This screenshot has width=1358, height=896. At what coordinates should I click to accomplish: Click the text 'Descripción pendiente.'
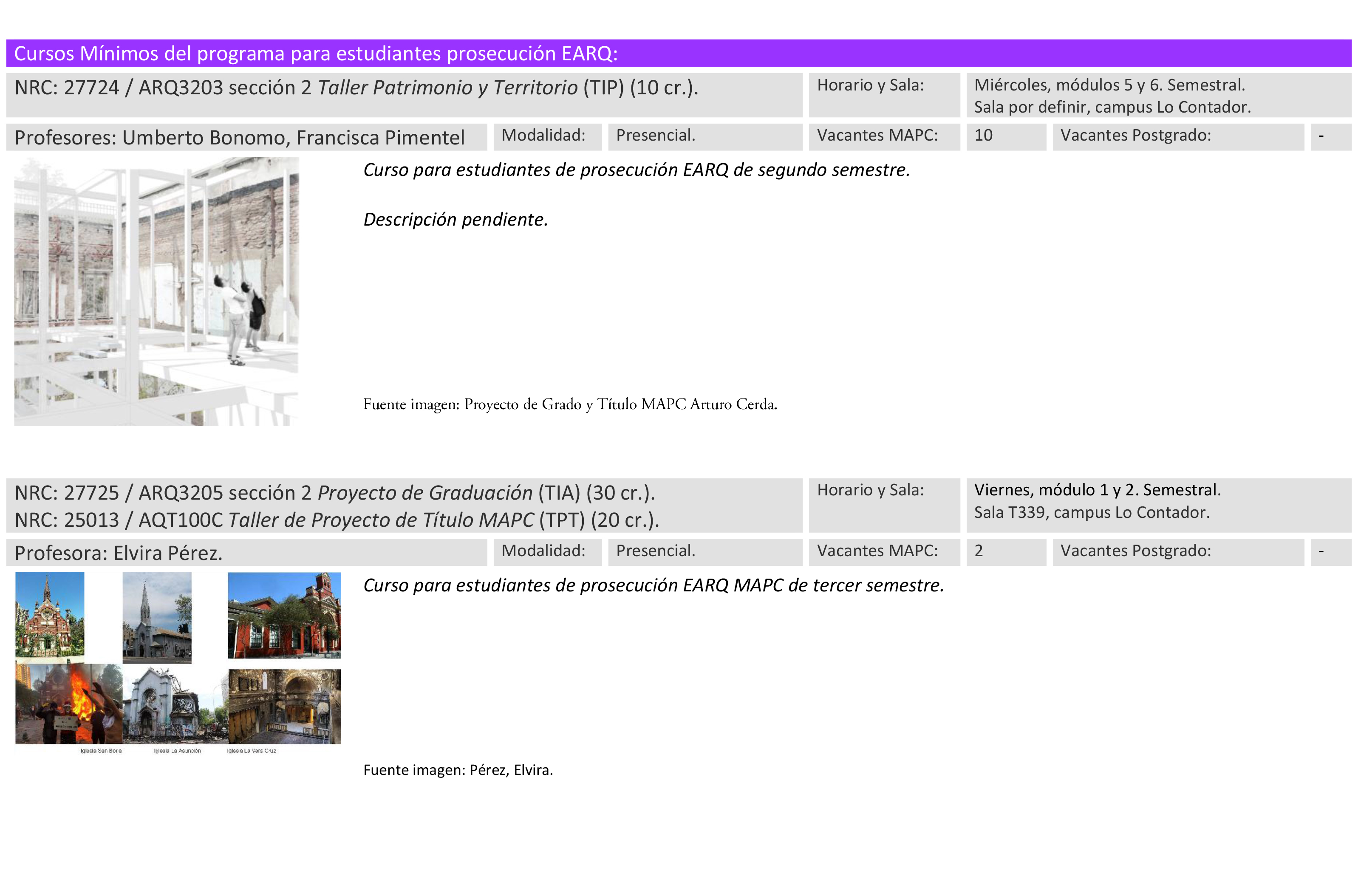click(x=455, y=219)
